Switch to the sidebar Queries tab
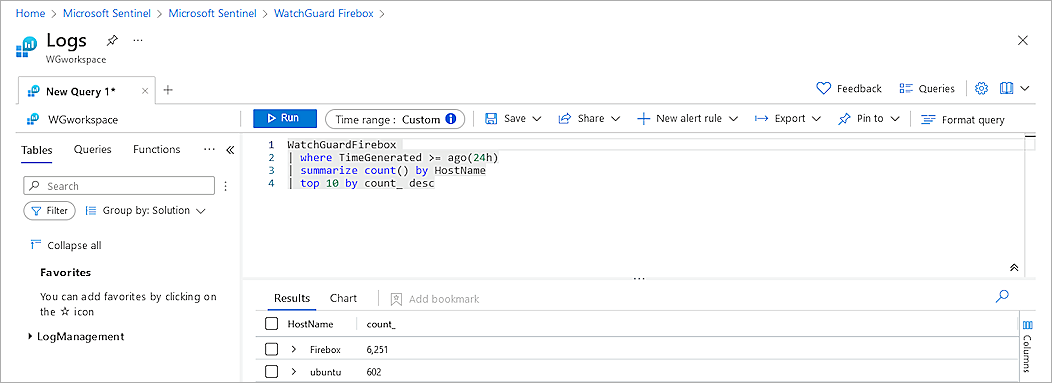This screenshot has width=1052, height=383. click(x=93, y=150)
